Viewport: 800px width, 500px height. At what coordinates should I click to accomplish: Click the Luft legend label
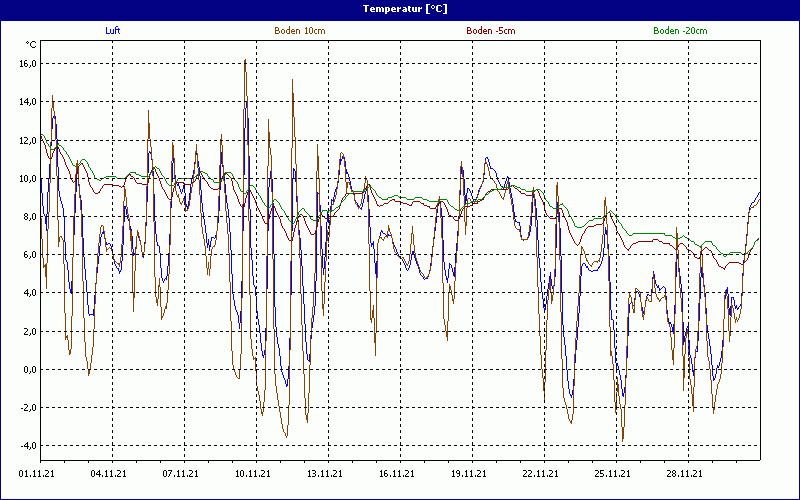point(113,31)
